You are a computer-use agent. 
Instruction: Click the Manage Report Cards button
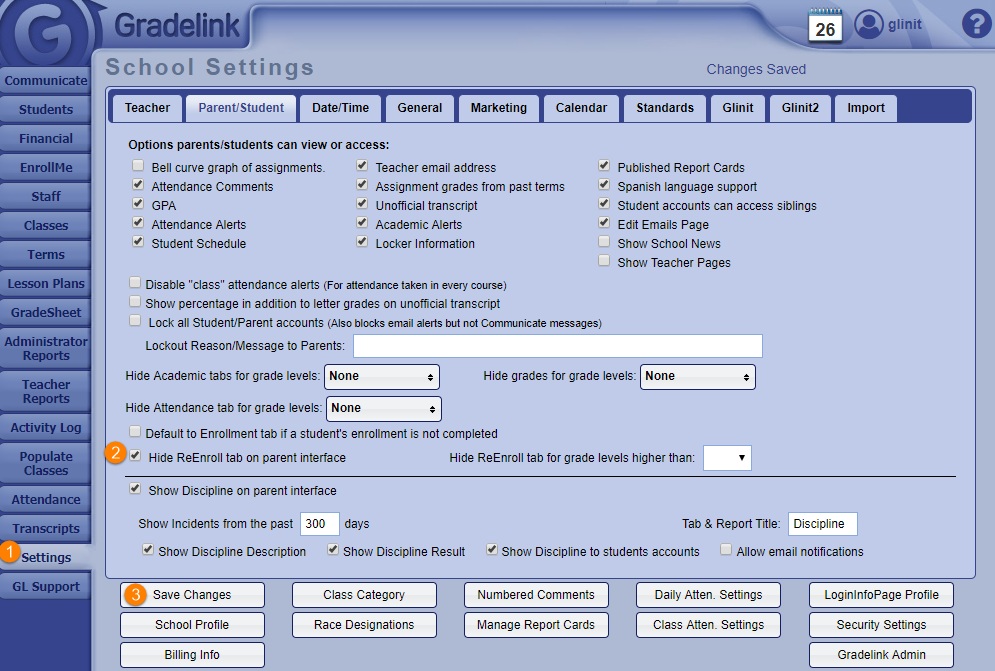point(536,625)
